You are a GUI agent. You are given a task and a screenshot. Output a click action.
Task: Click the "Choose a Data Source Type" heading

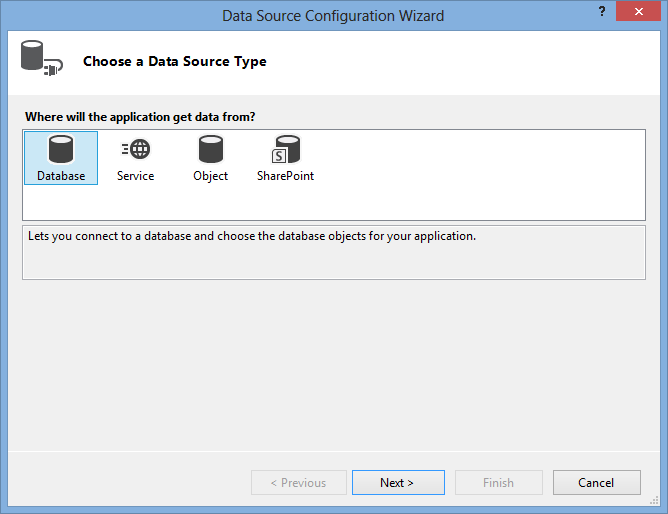tap(174, 61)
